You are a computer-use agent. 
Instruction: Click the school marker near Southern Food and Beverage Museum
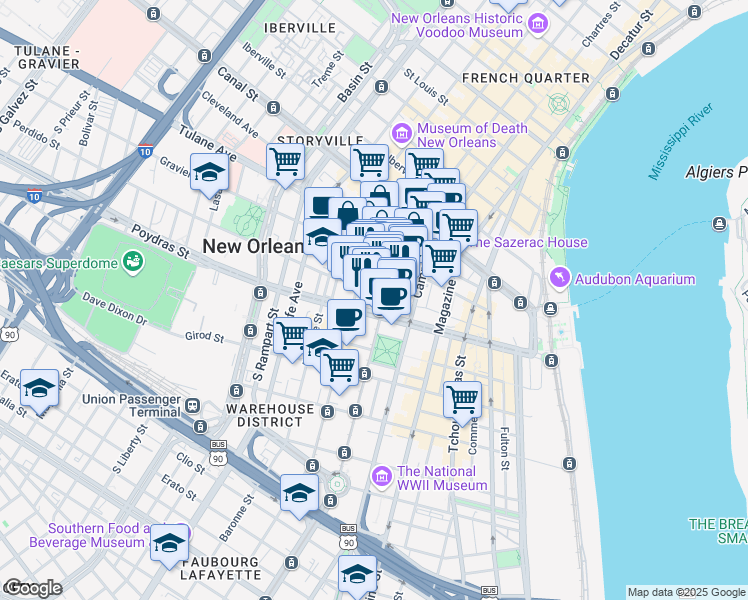tap(169, 547)
